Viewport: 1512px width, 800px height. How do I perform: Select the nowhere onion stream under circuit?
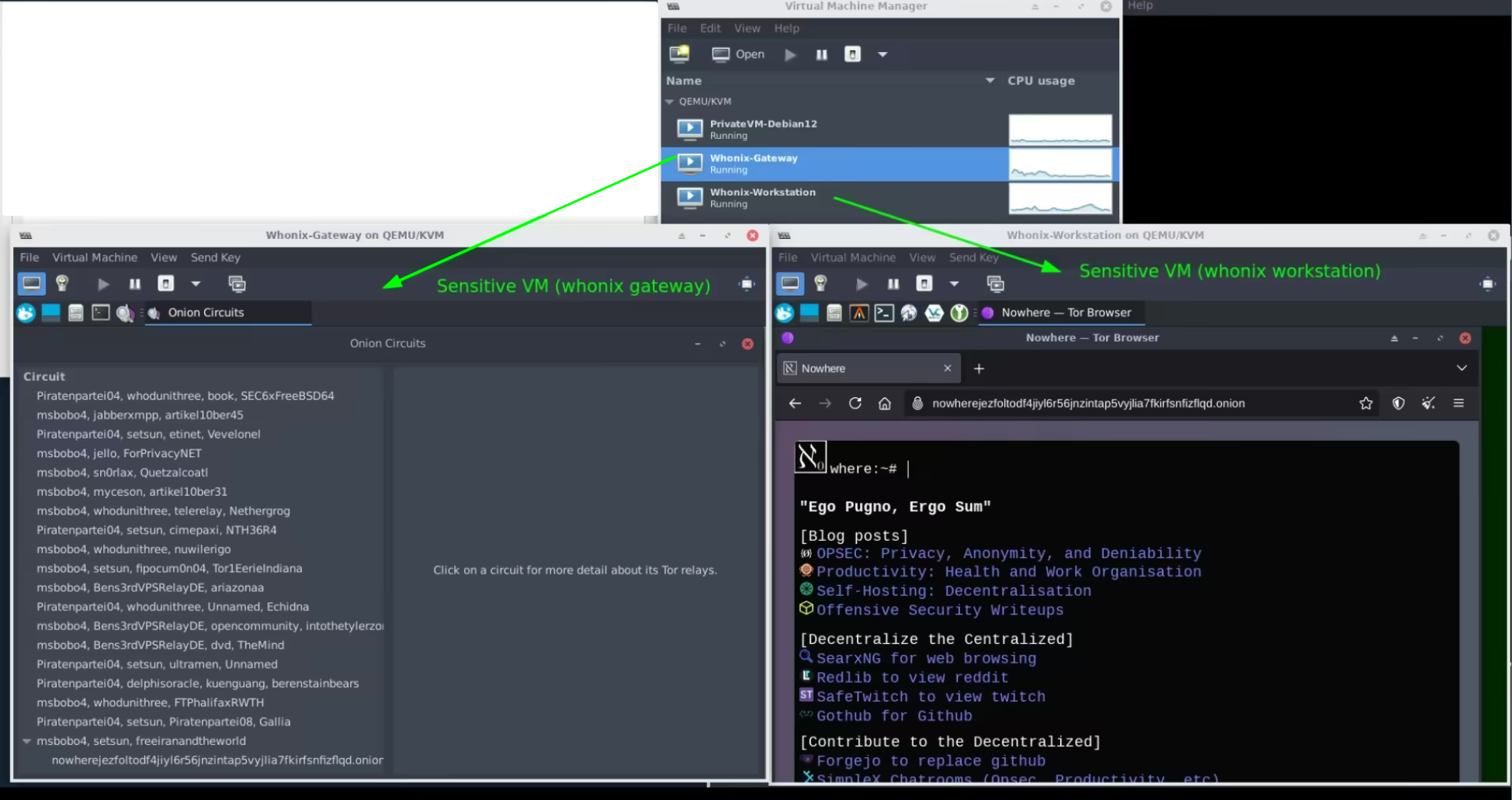point(217,760)
